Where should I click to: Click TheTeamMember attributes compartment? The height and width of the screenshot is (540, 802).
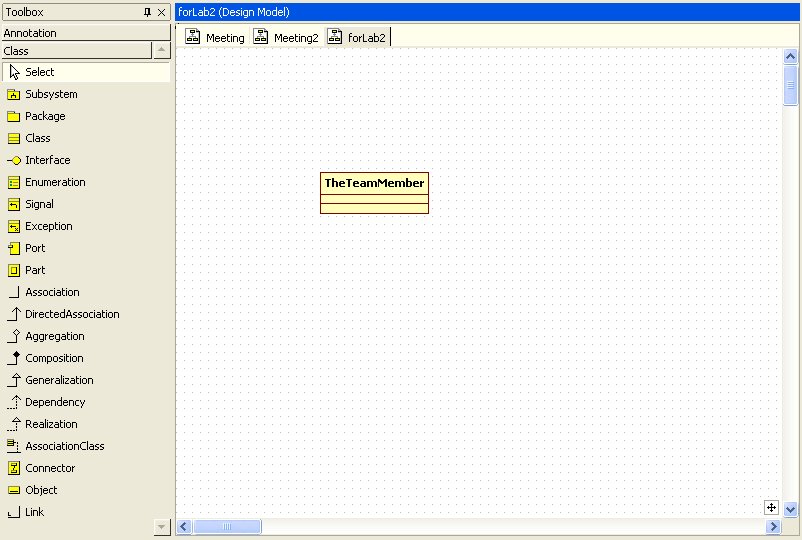tap(374, 199)
